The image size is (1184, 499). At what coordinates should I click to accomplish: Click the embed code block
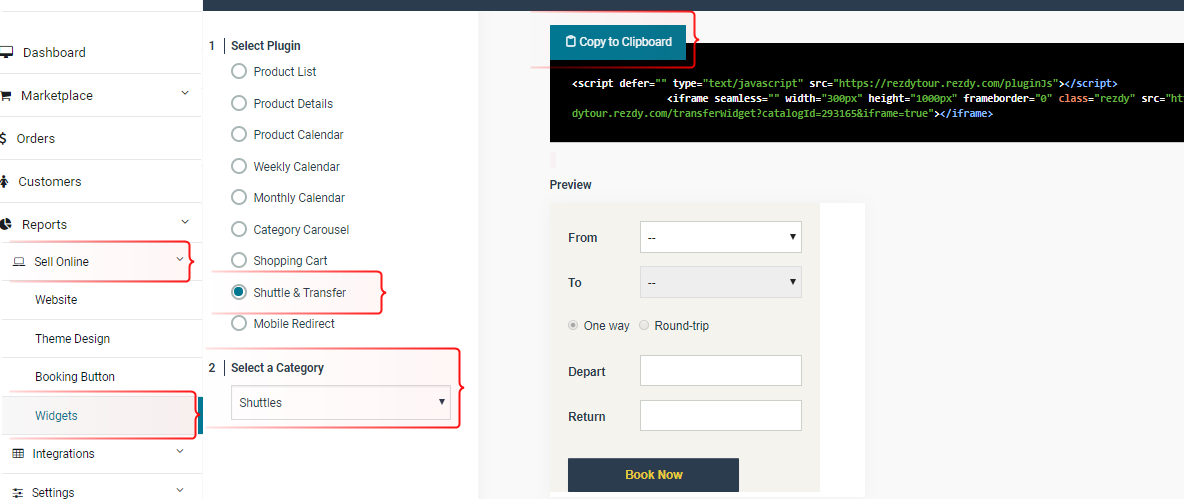pos(867,92)
